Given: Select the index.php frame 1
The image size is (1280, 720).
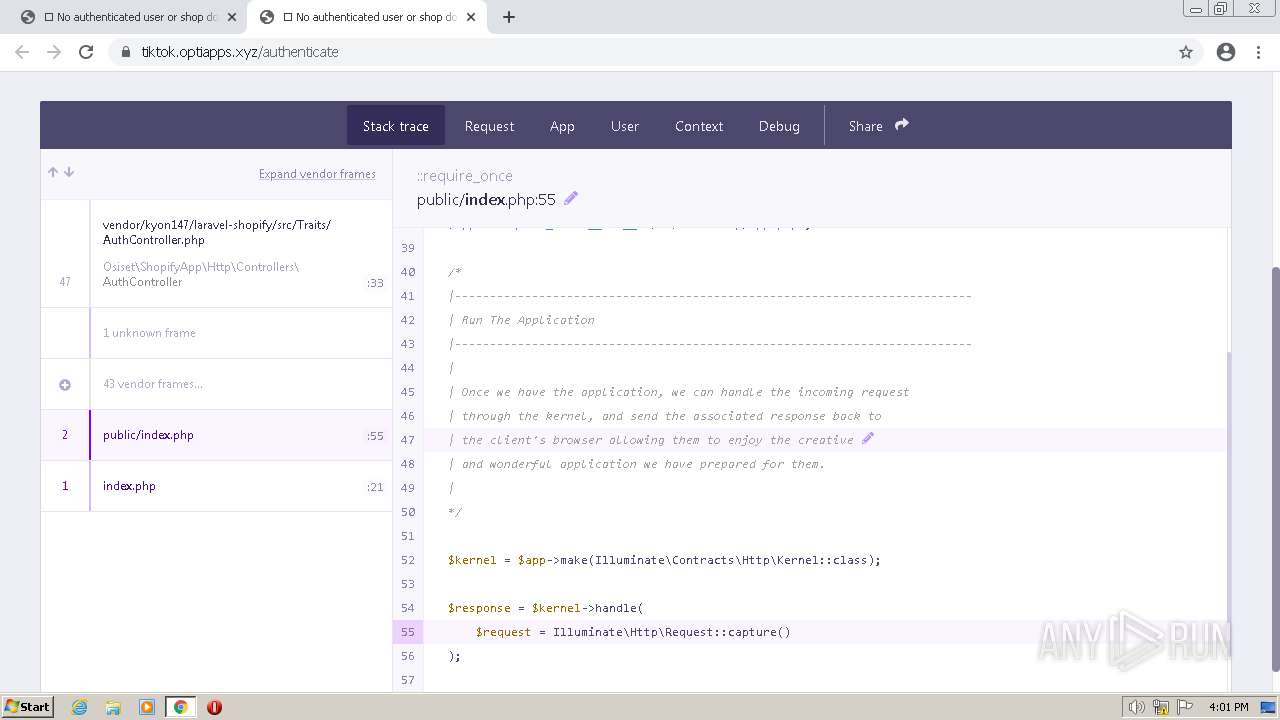Looking at the screenshot, I should [216, 486].
